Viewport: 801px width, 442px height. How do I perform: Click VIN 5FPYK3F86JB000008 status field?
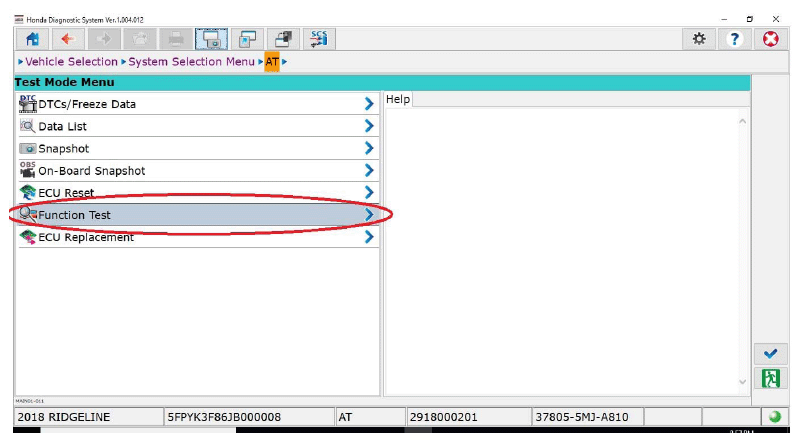[249, 417]
